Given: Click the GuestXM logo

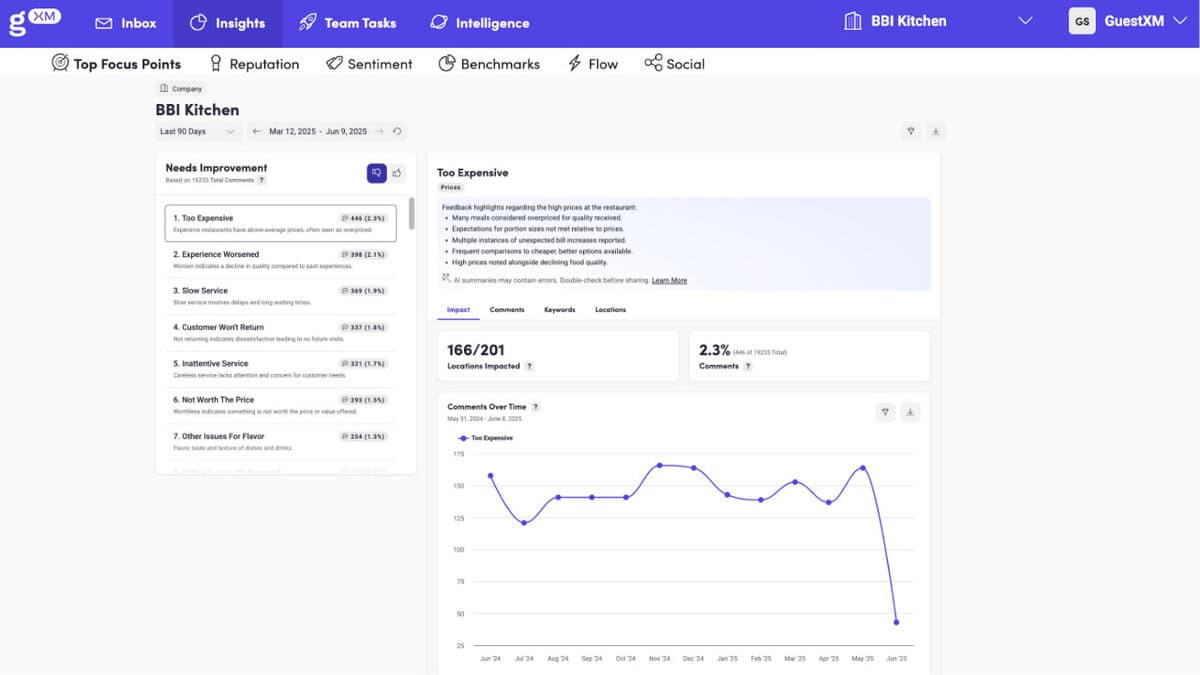Looking at the screenshot, I should pyautogui.click(x=34, y=22).
